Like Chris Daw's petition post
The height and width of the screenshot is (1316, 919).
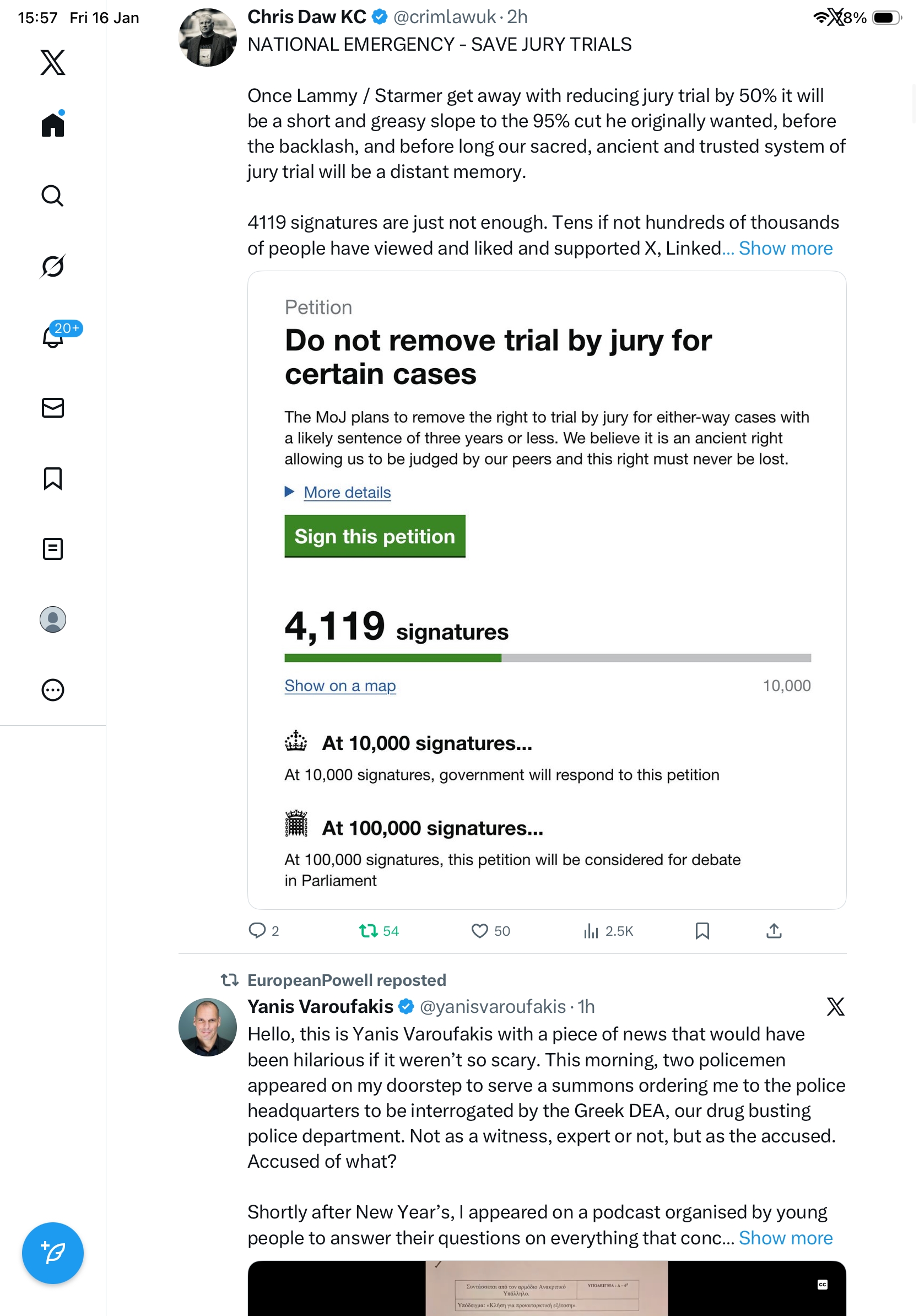[479, 931]
